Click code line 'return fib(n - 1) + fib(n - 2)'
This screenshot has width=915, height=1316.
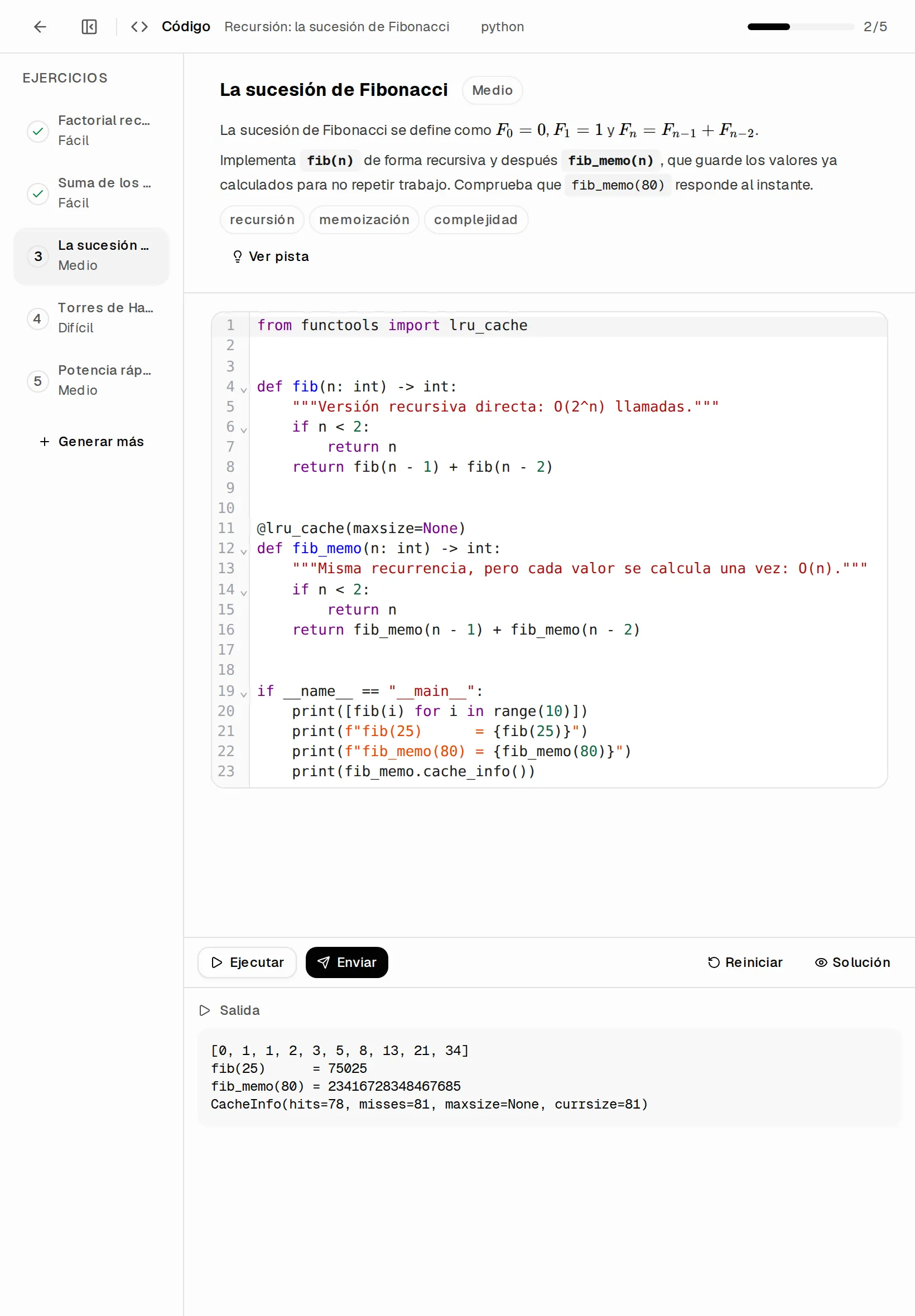(422, 467)
